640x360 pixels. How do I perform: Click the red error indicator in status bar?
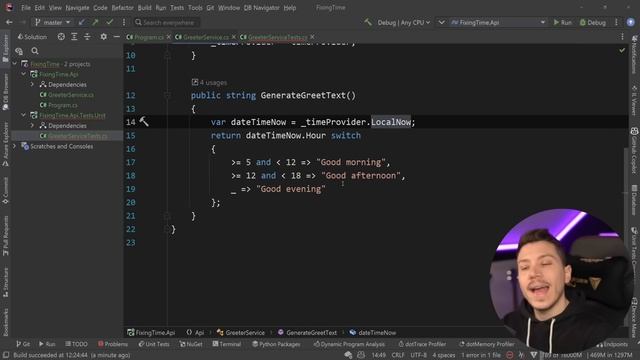point(510,355)
